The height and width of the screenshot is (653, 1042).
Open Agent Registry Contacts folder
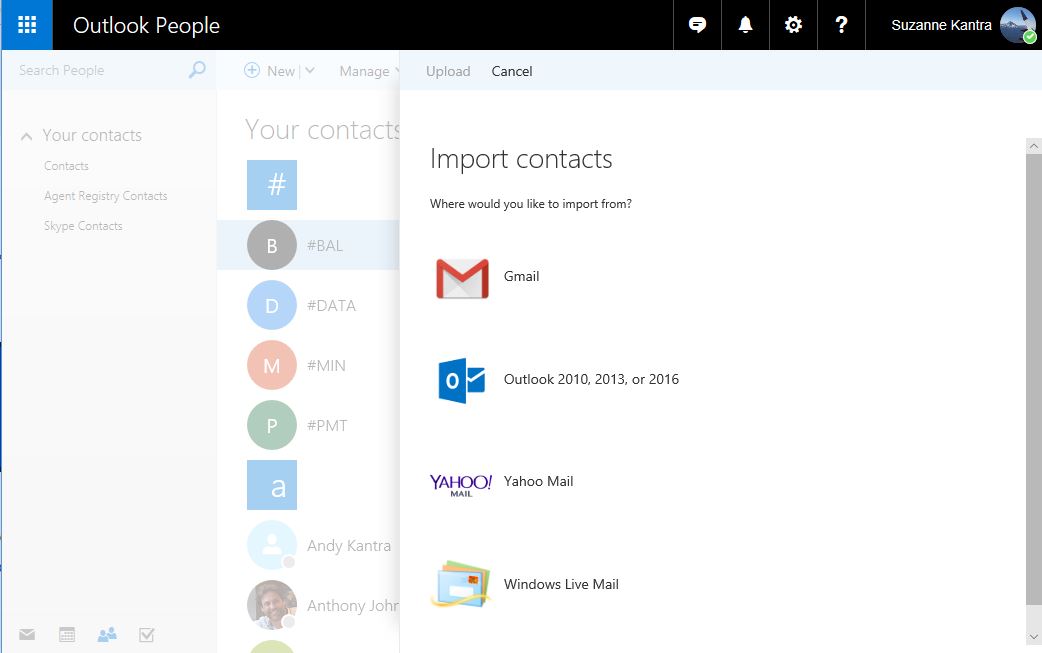coord(106,196)
